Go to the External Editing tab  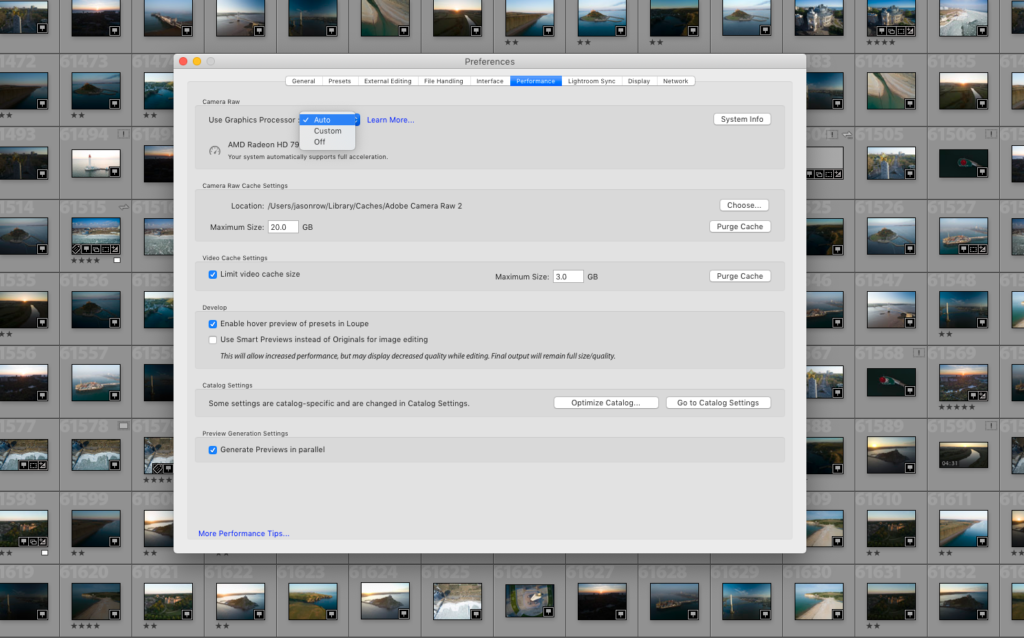coord(388,81)
